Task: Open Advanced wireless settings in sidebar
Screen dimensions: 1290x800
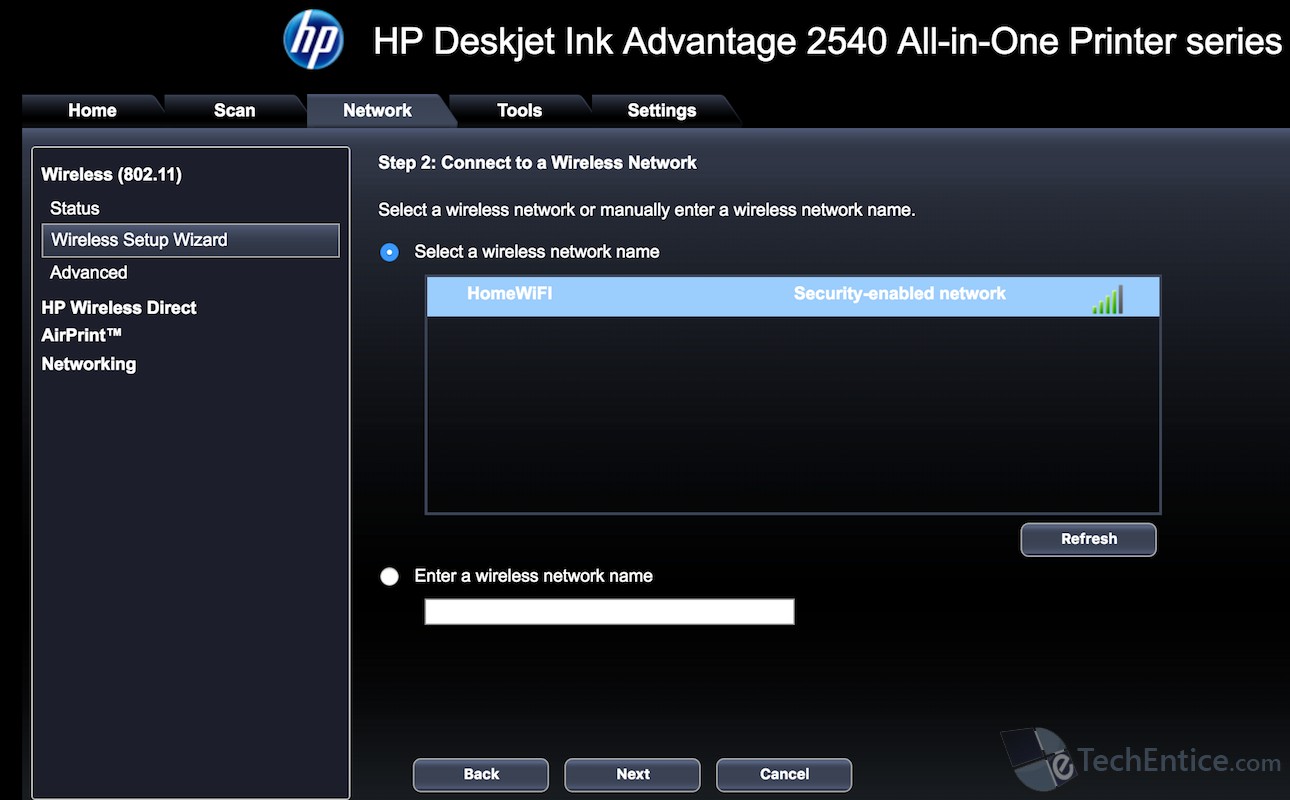Action: click(89, 272)
